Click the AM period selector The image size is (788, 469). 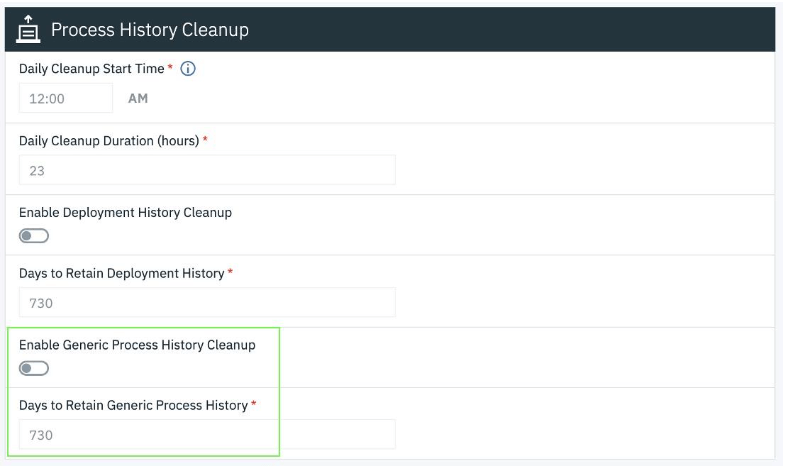pyautogui.click(x=138, y=99)
